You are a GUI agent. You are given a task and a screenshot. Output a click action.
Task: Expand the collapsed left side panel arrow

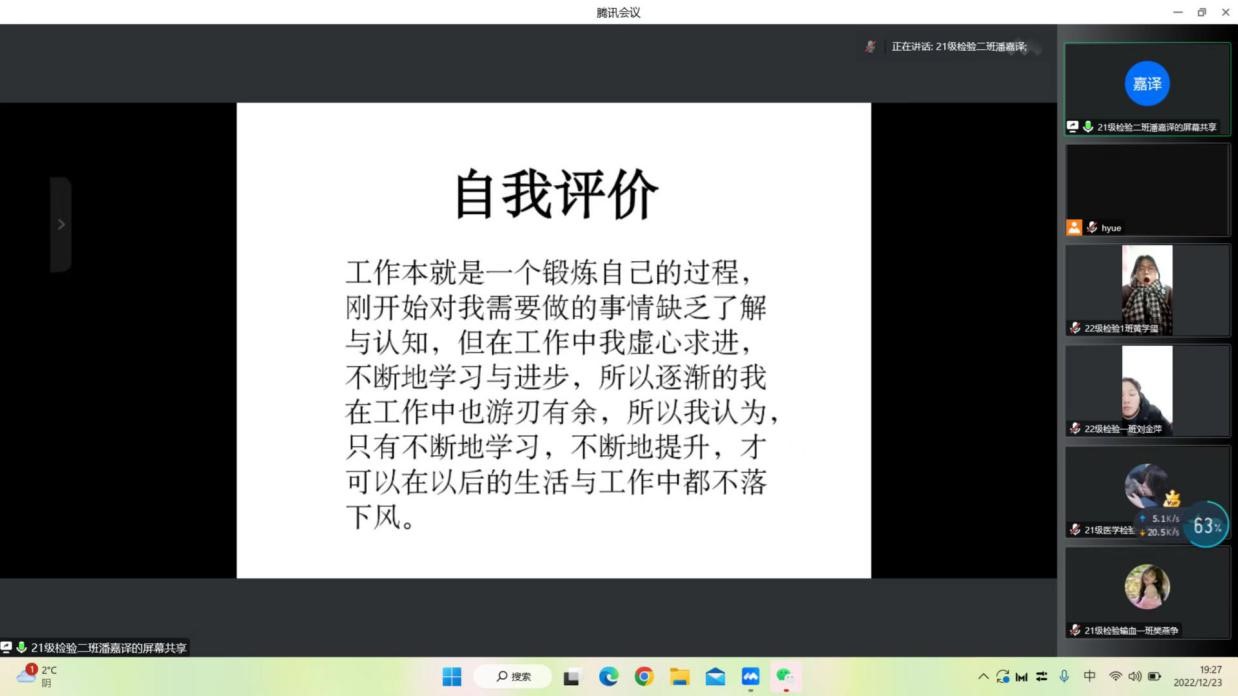pos(61,225)
